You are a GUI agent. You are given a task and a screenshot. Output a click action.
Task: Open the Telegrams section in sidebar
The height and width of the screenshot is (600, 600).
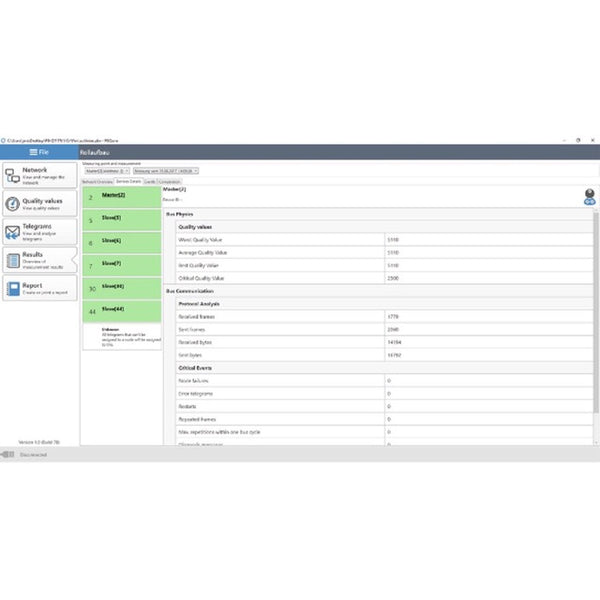click(x=40, y=232)
